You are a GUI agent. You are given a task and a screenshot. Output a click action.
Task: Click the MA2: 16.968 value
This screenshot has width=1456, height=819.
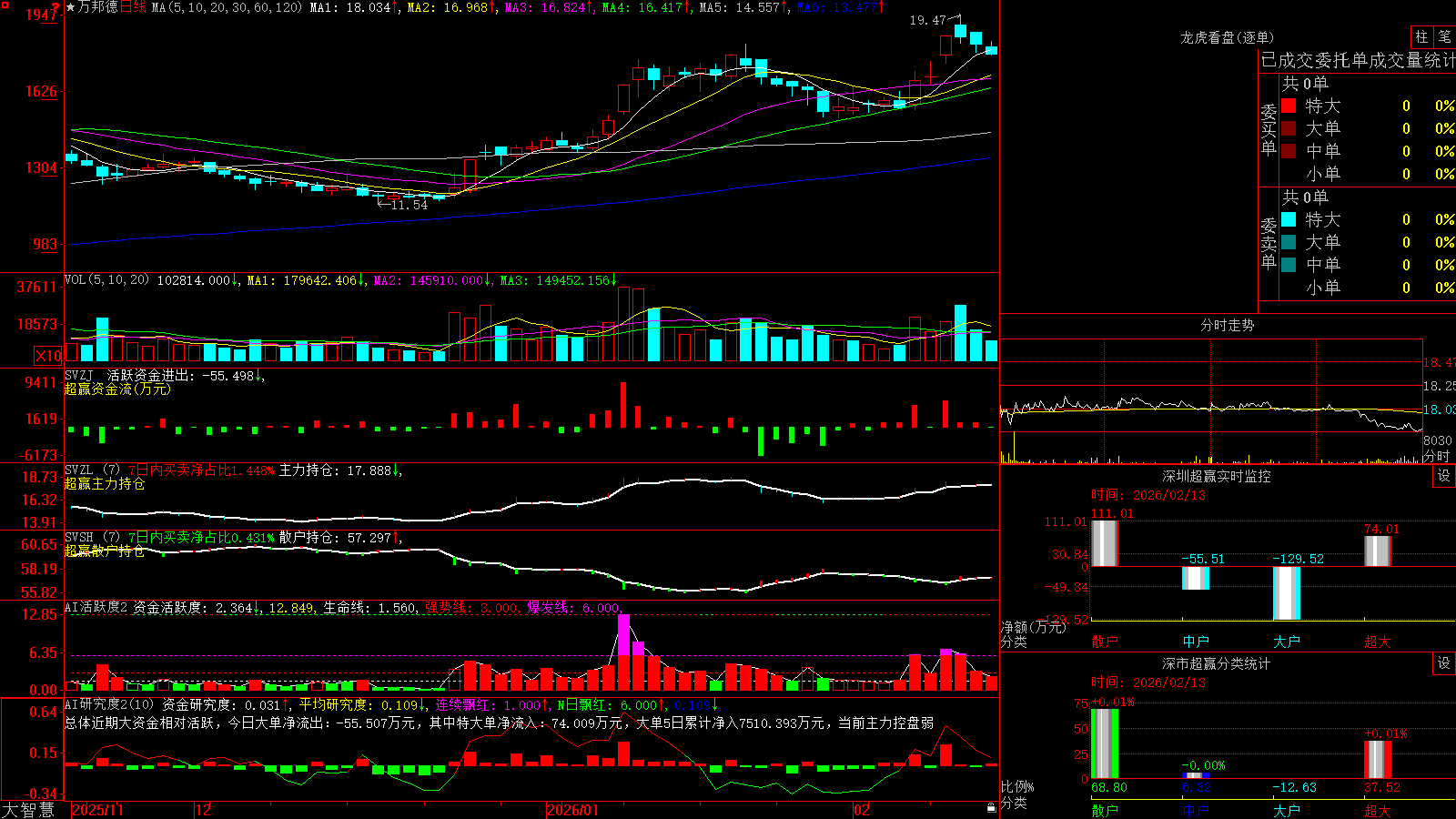(451, 7)
